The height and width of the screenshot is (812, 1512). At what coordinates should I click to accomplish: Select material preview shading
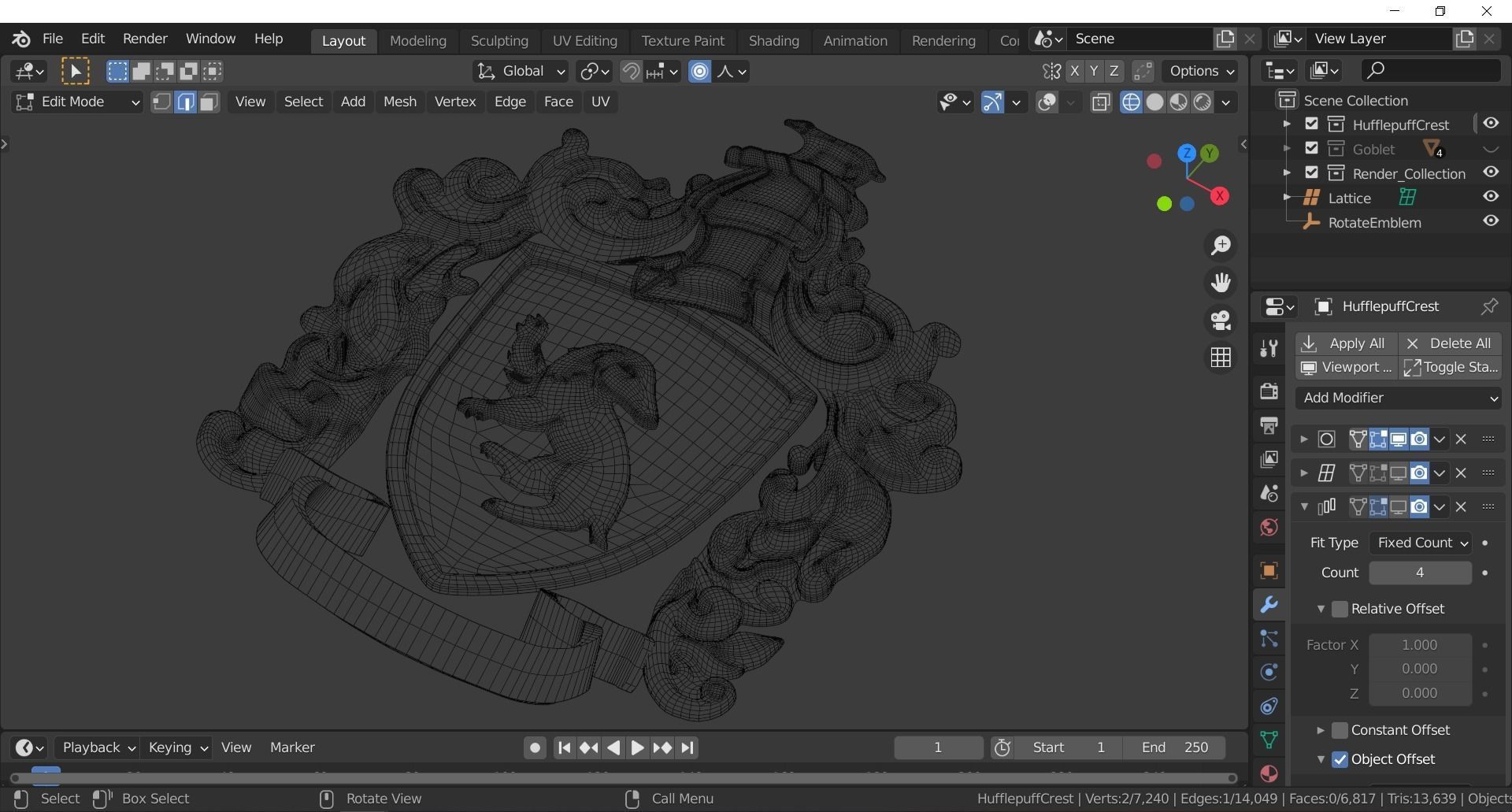tap(1178, 102)
